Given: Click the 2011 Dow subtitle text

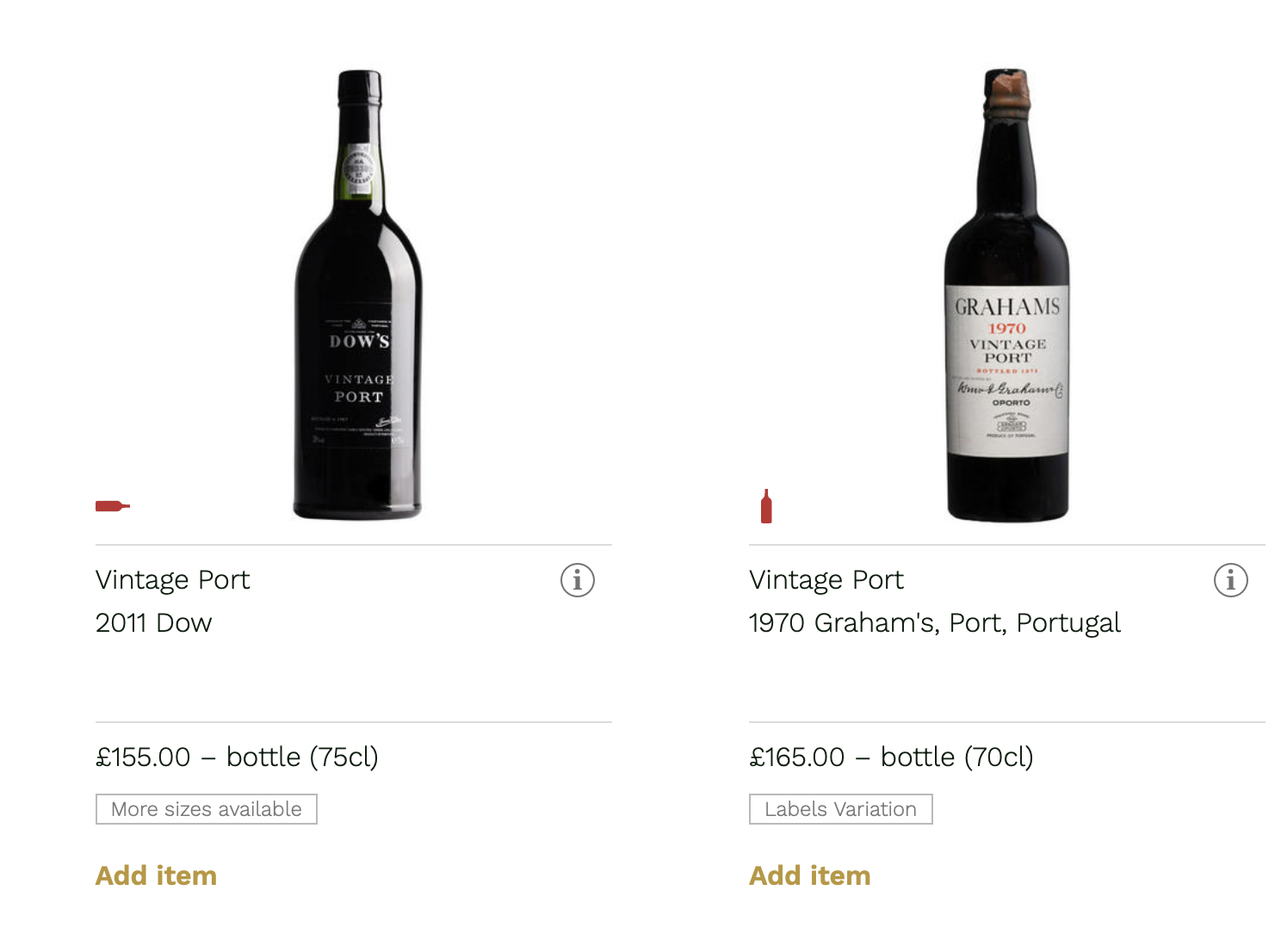Looking at the screenshot, I should (153, 623).
